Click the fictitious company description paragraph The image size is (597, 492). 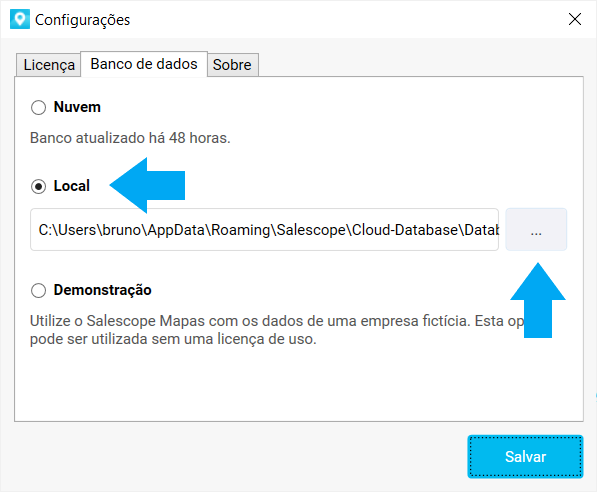click(x=277, y=330)
